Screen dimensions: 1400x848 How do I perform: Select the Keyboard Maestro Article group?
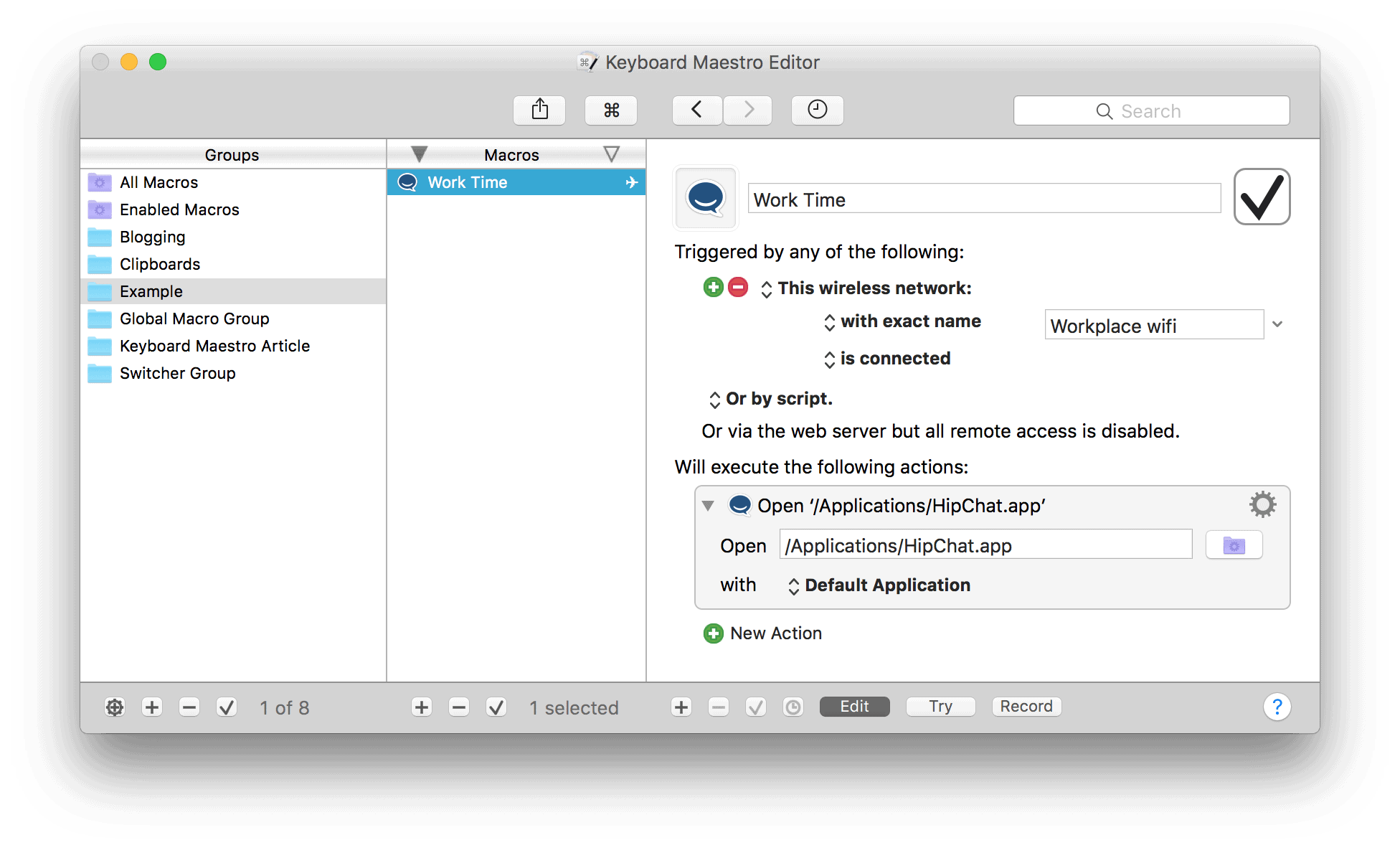(233, 346)
